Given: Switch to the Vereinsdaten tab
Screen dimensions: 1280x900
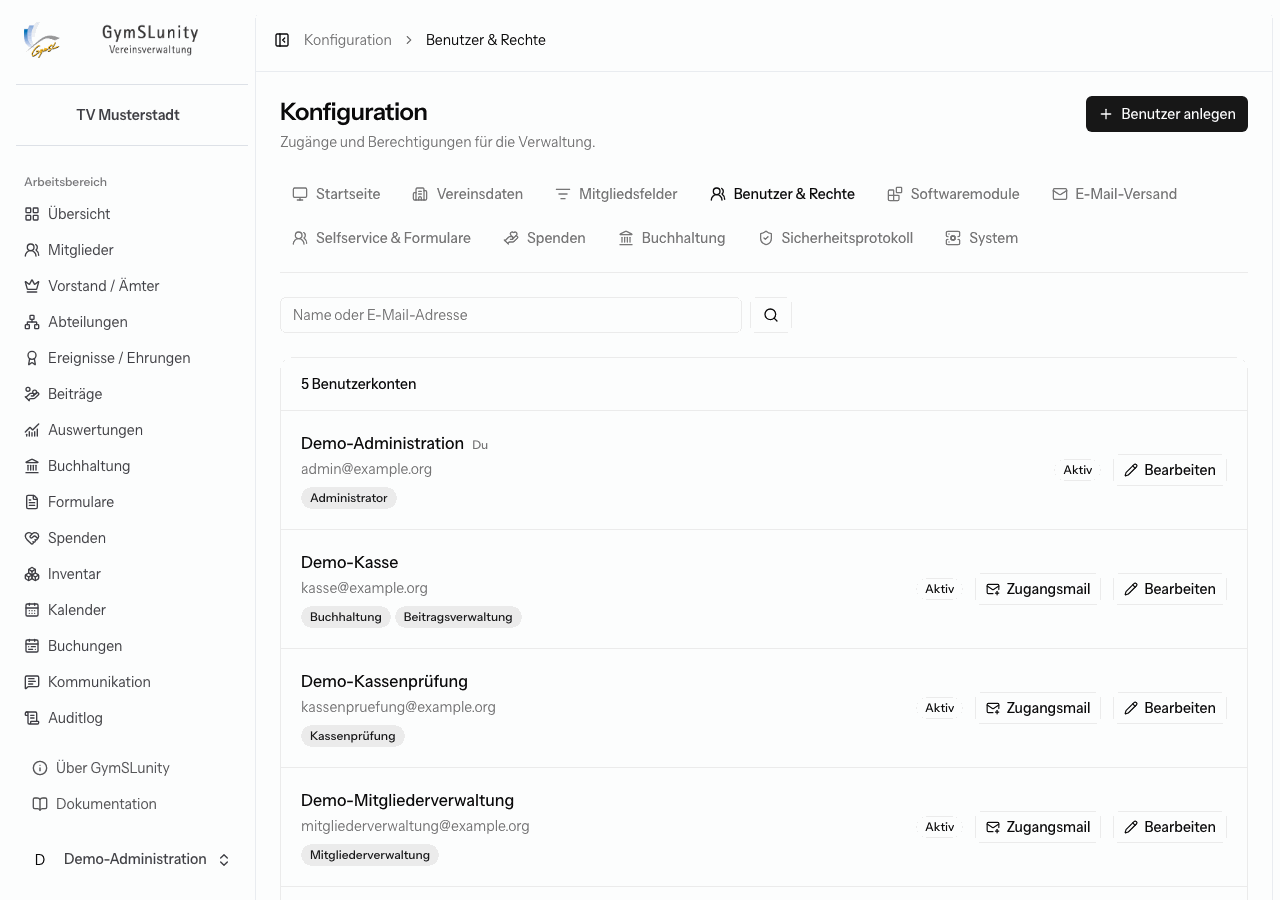Looking at the screenshot, I should 468,194.
